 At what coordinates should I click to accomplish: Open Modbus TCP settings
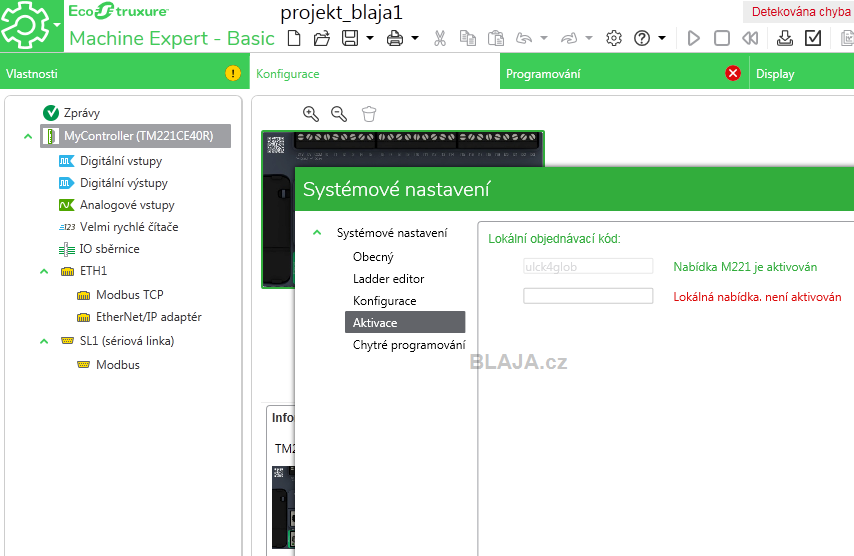(130, 295)
